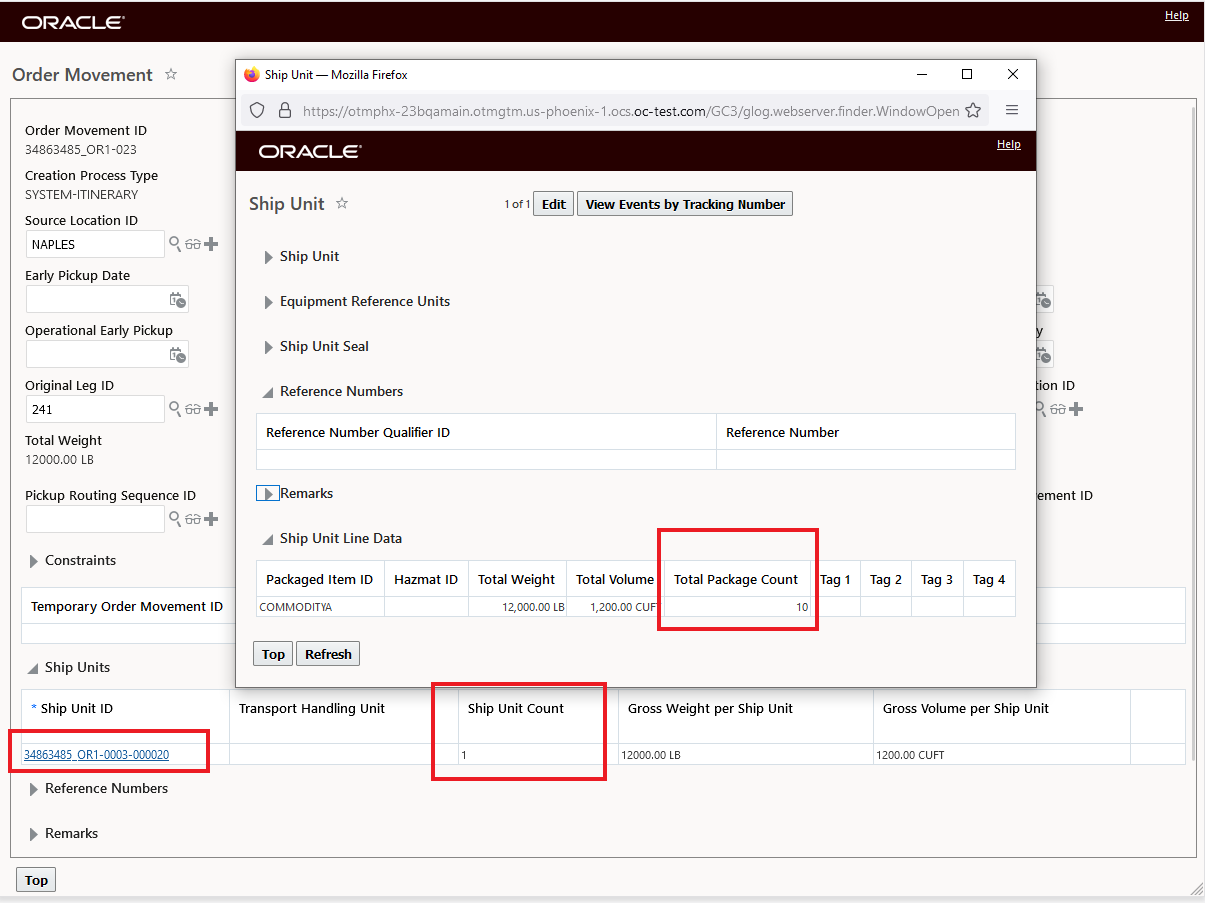
Task: Expand Remarks in the Order Movement page
Action: pos(34,834)
